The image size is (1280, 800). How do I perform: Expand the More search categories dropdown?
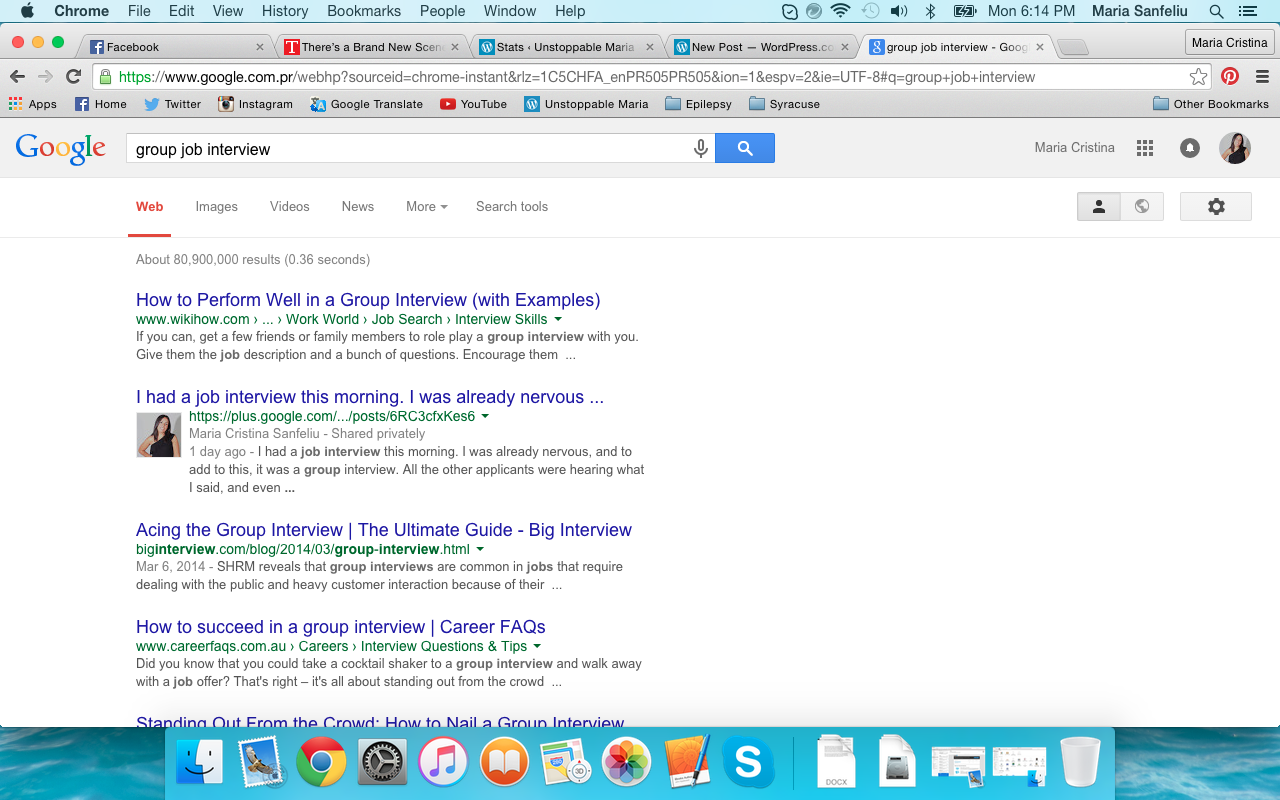click(x=426, y=207)
